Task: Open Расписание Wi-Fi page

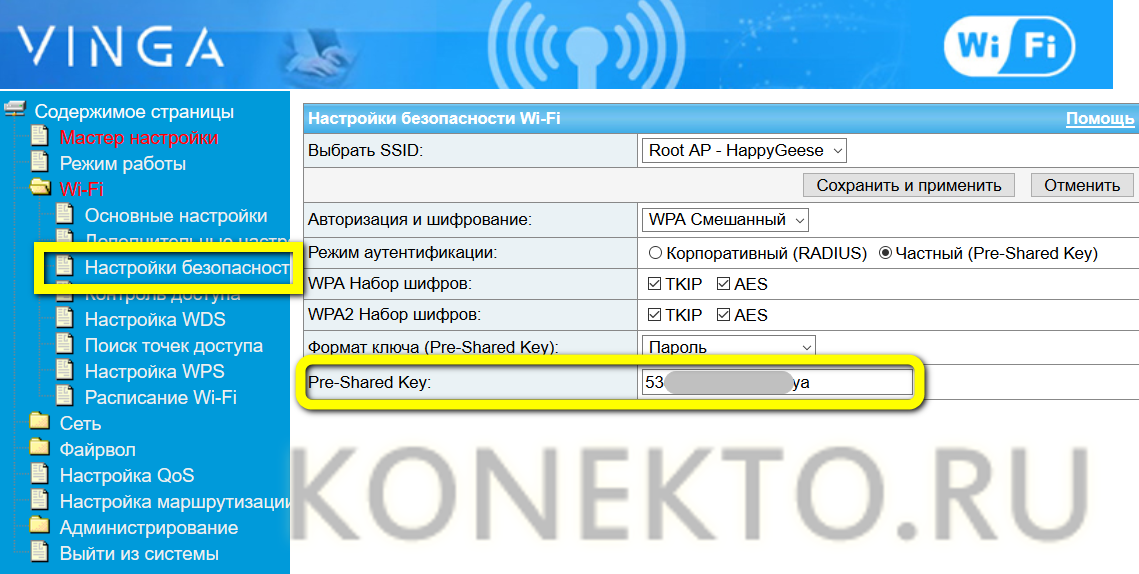Action: coord(161,397)
